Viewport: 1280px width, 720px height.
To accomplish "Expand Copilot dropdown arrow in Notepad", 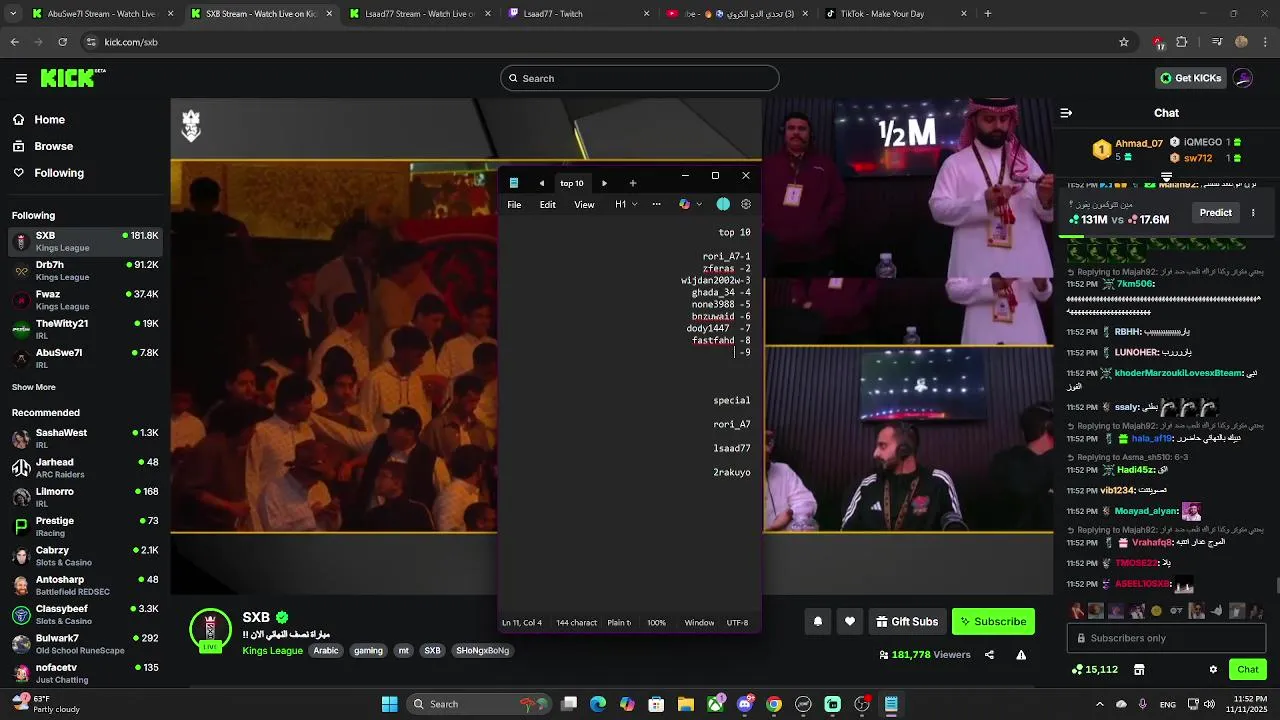I will (x=699, y=204).
